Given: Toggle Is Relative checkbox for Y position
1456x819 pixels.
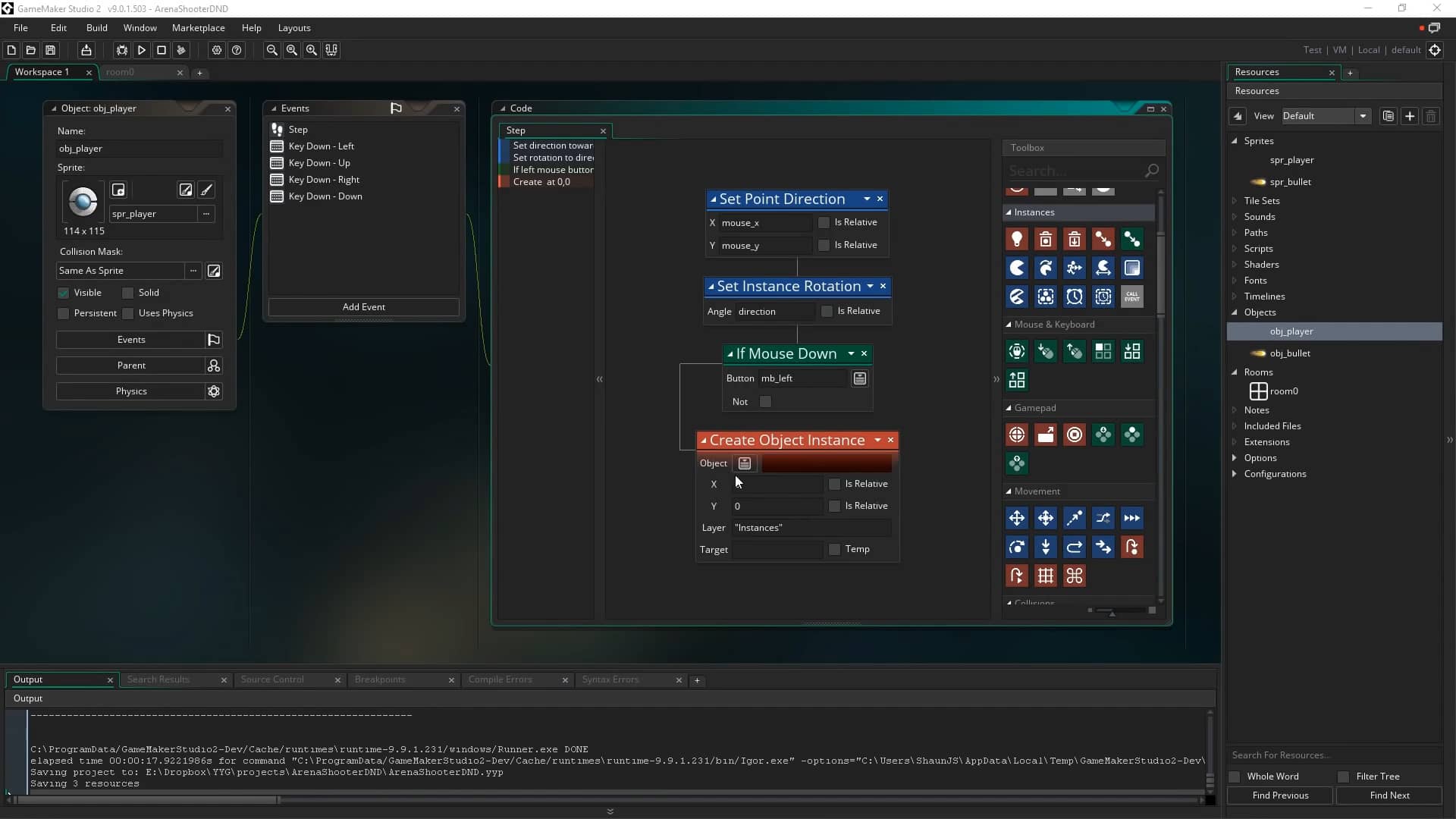Looking at the screenshot, I should tap(834, 505).
